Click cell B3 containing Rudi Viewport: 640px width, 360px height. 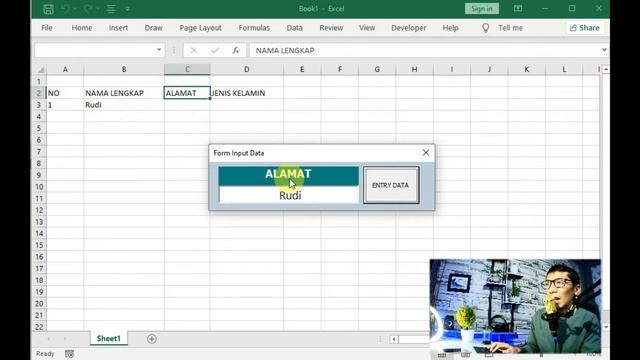(124, 105)
